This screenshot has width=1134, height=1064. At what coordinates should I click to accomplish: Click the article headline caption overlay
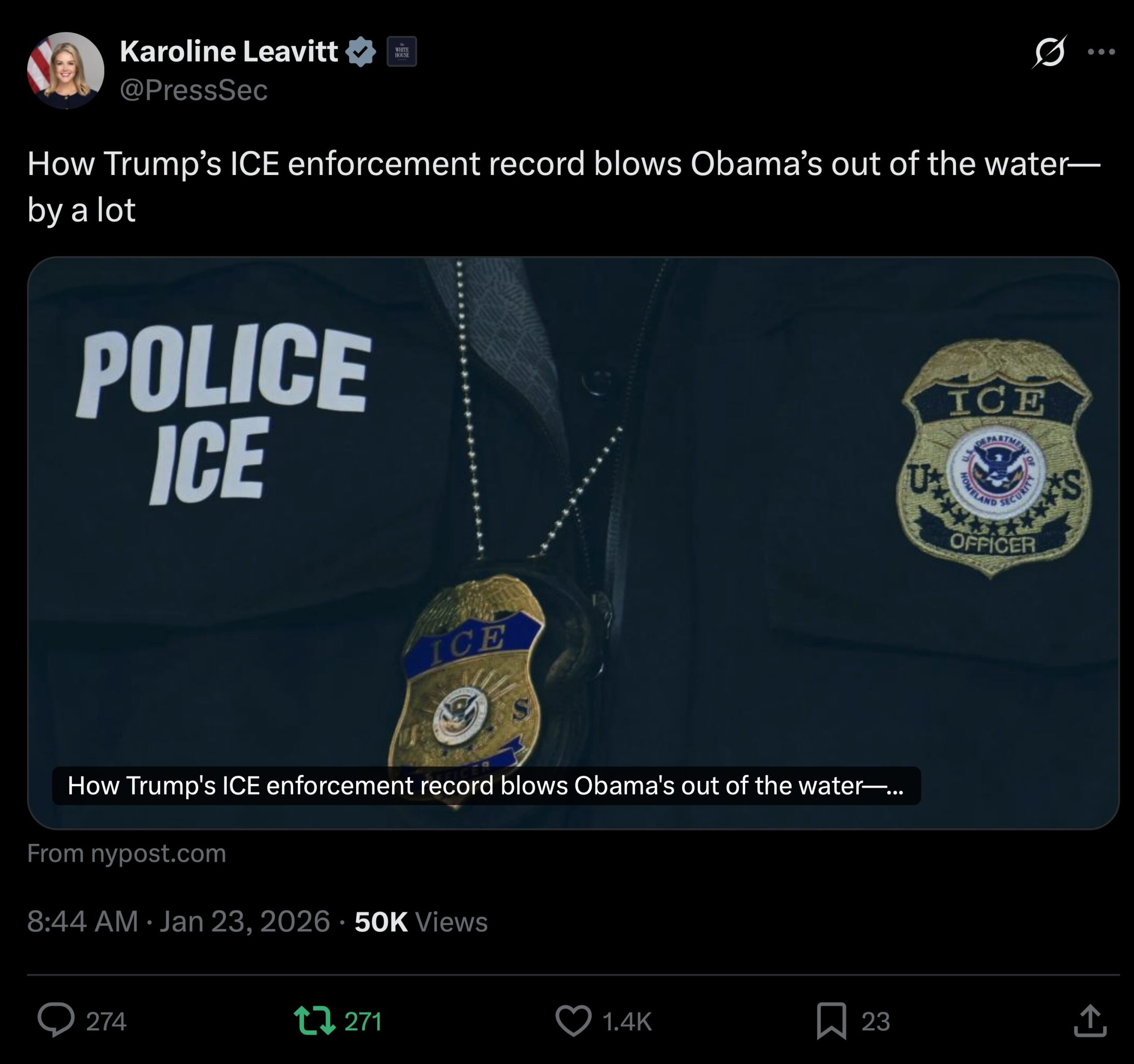pos(486,786)
